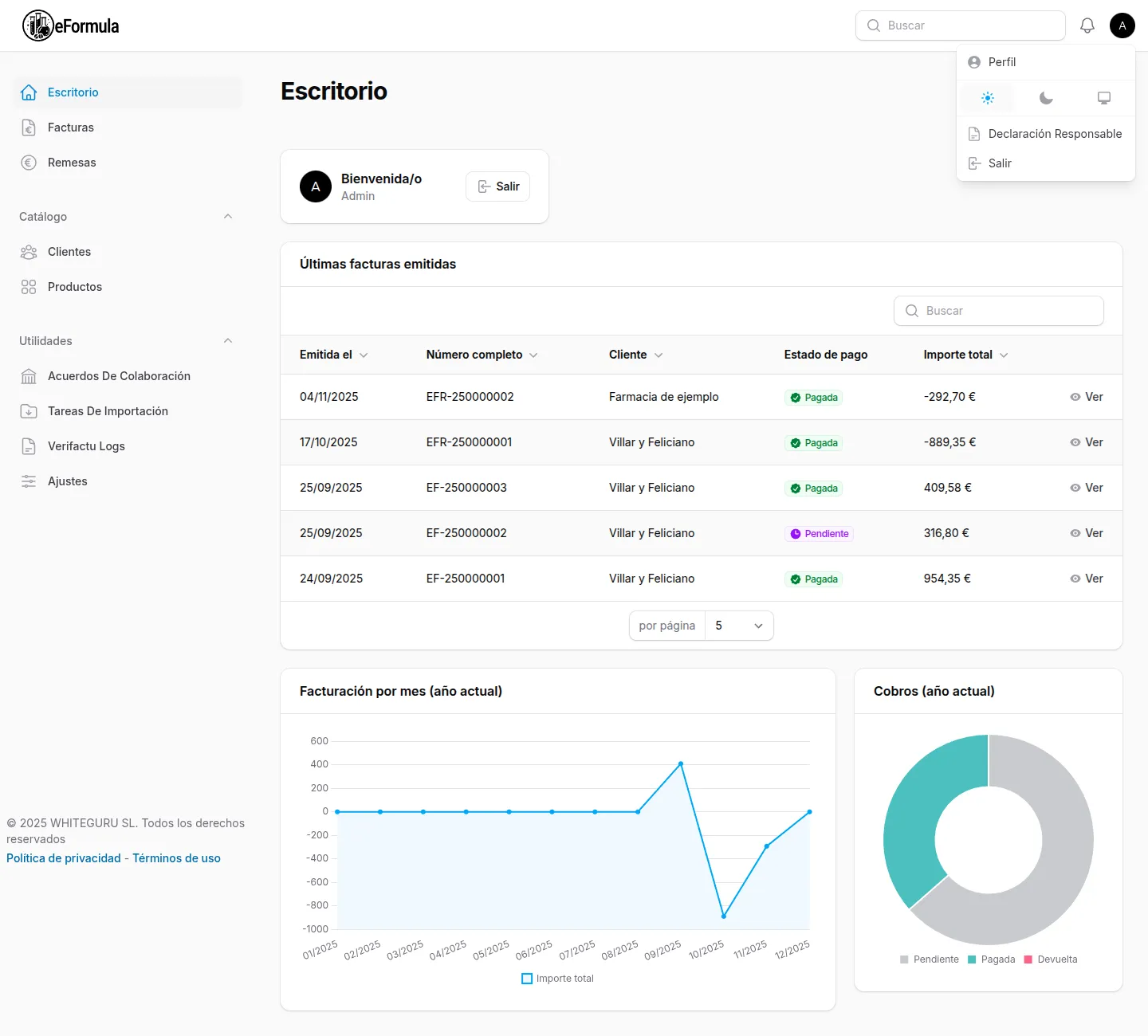Viewport: 1148px width, 1036px height.
Task: Sort by Número completo column
Action: click(482, 355)
